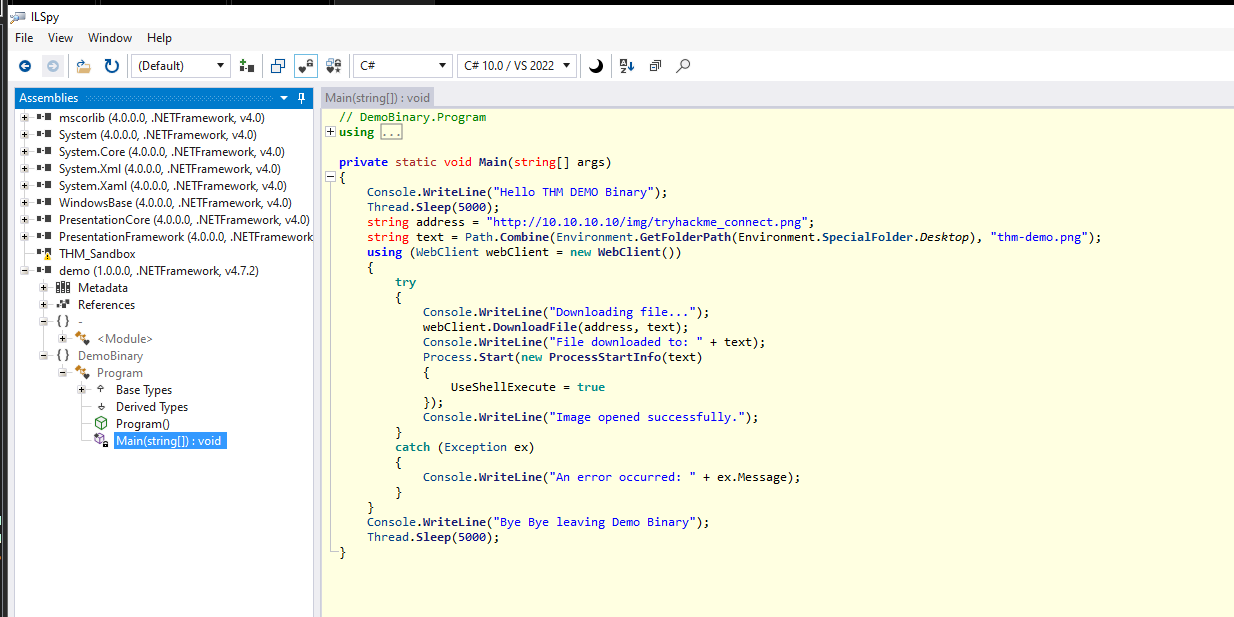The width and height of the screenshot is (1234, 617).
Task: Open the assembly list (Default) dropdown
Action: 180,66
